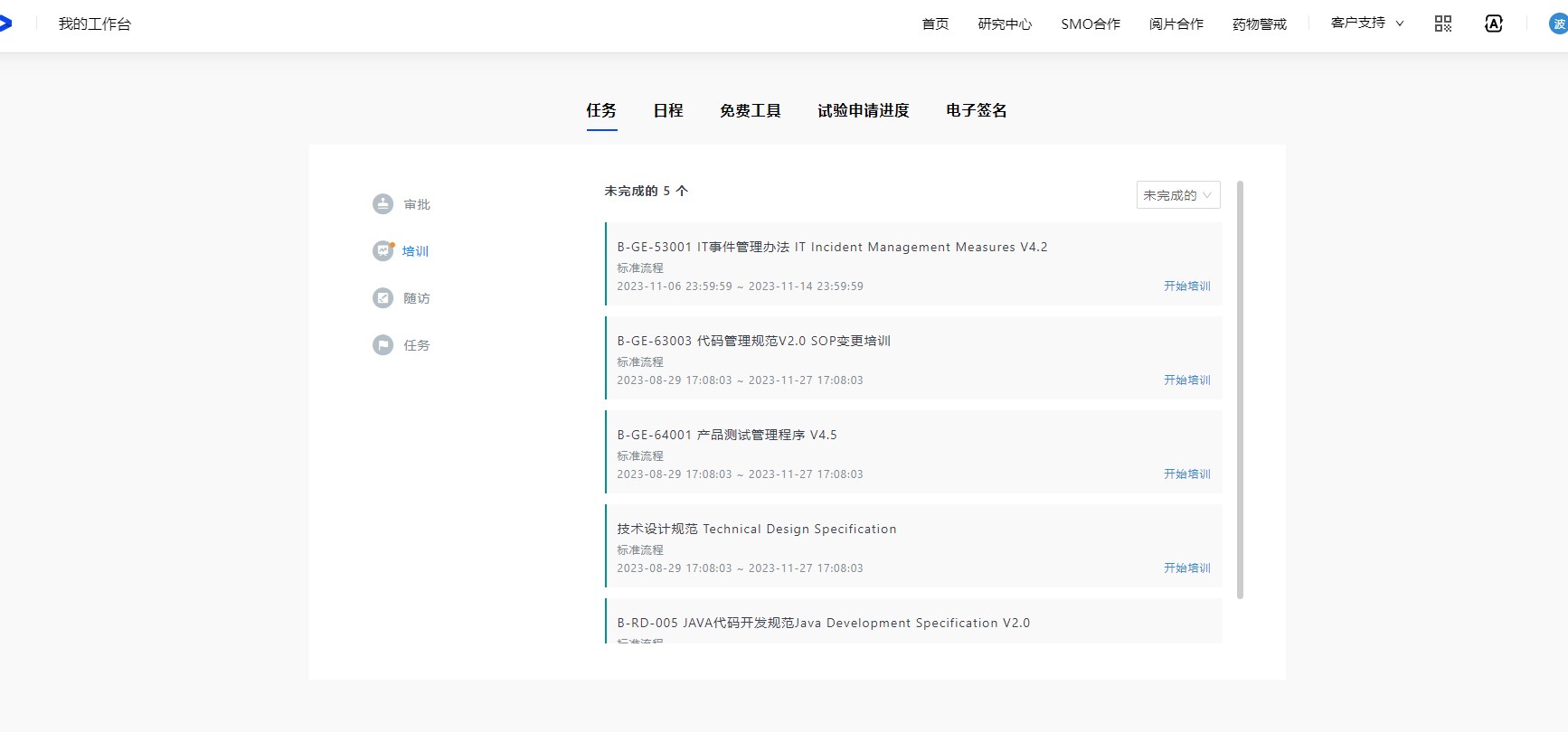Open 药物警戒 in top navigation
1568x732 pixels.
pyautogui.click(x=1260, y=24)
